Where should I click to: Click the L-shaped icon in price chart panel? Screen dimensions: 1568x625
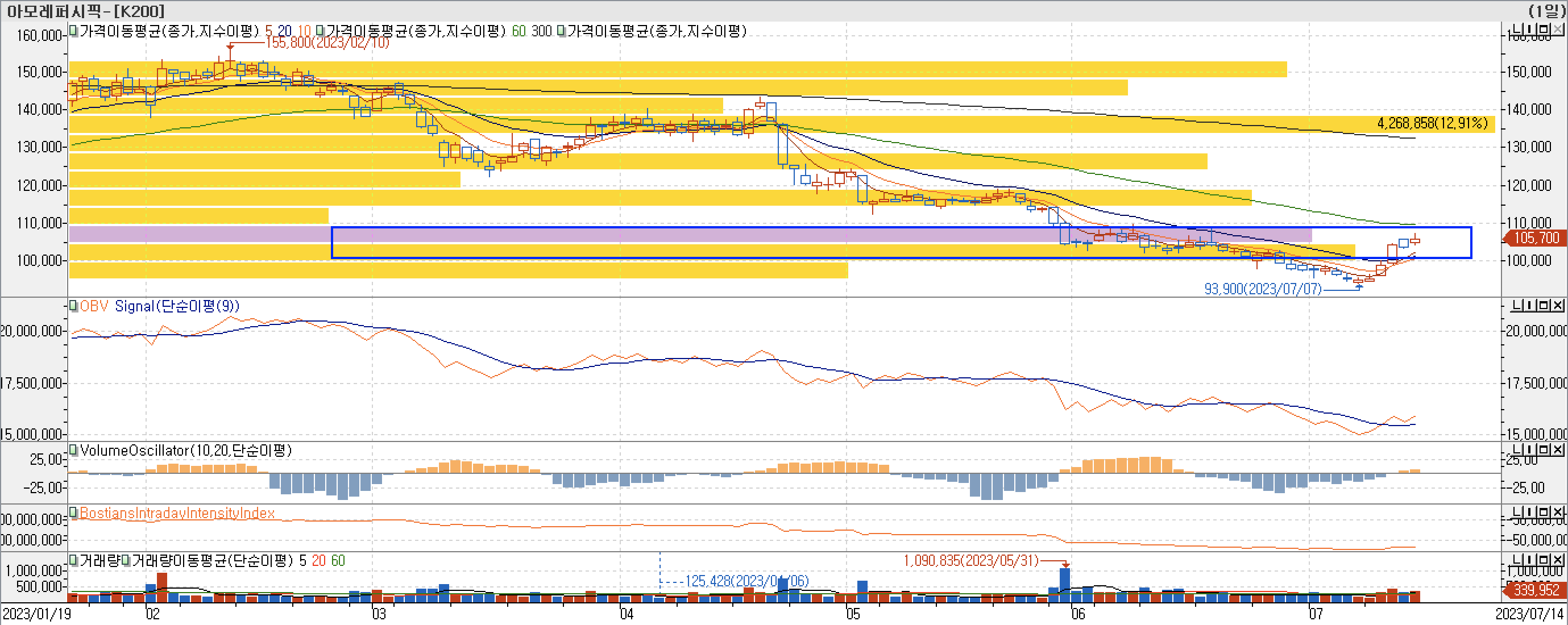1517,29
